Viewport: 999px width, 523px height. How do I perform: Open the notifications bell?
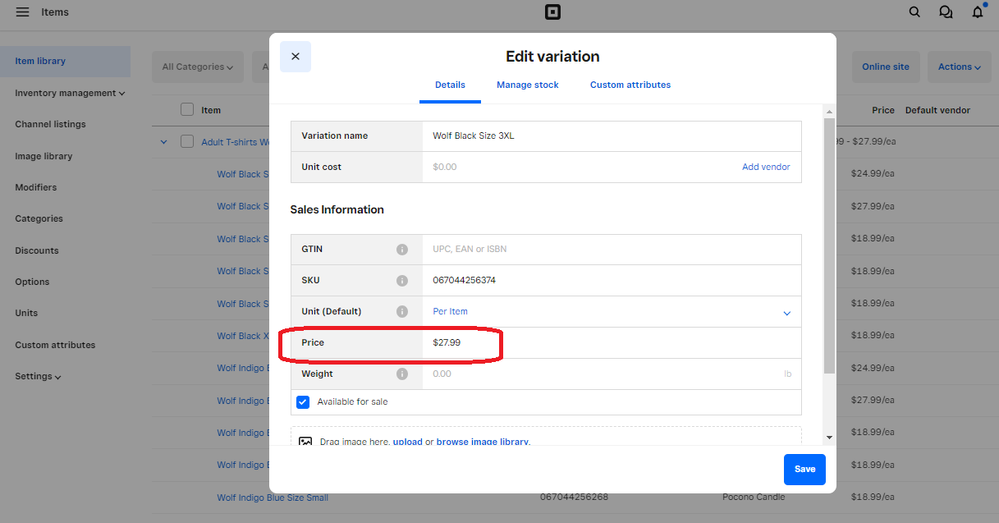pos(977,12)
